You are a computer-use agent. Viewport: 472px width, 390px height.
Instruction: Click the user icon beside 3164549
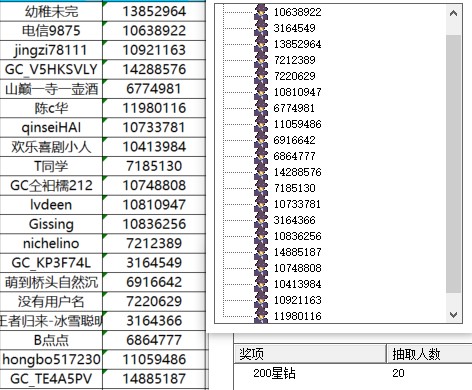coord(261,28)
